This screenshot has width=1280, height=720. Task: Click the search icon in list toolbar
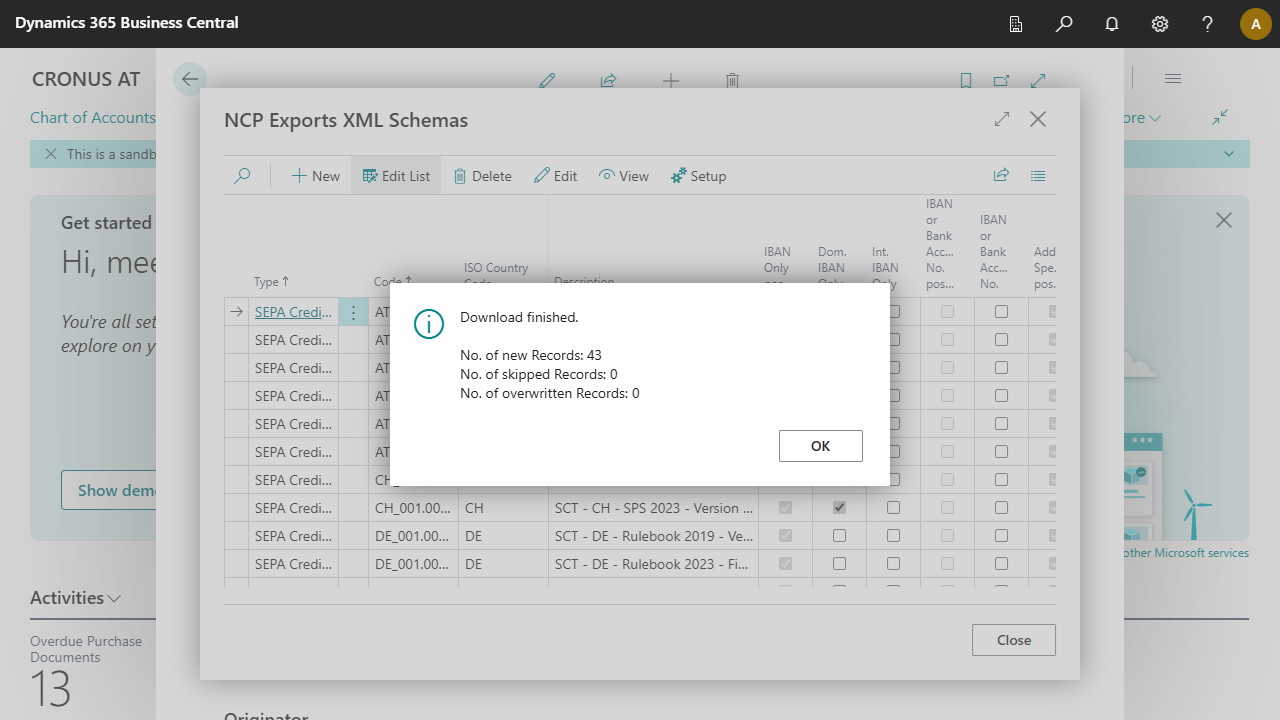pos(242,176)
